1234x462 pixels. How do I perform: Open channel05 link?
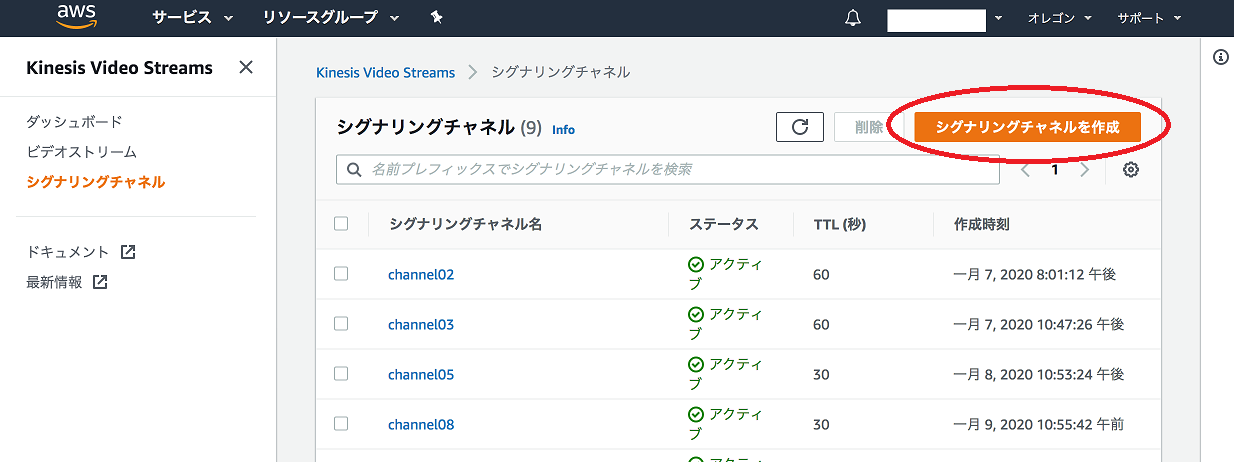[421, 374]
